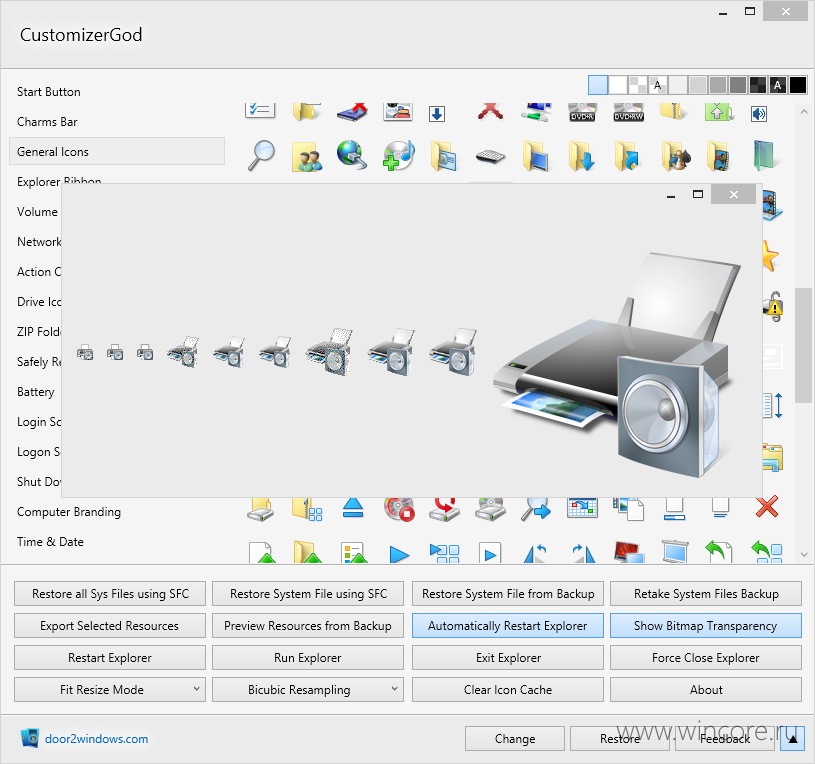The width and height of the screenshot is (815, 764).
Task: Click the Clear Icon Cache button
Action: pyautogui.click(x=507, y=690)
